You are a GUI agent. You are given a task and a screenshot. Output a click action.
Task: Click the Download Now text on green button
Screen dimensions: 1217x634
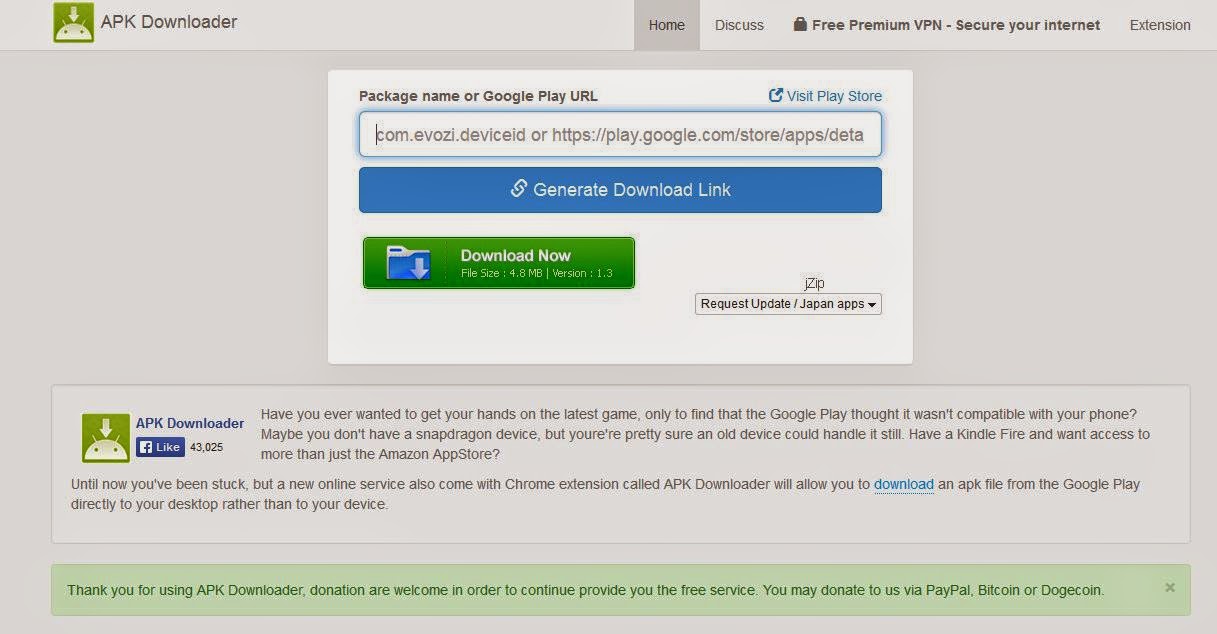tap(515, 255)
